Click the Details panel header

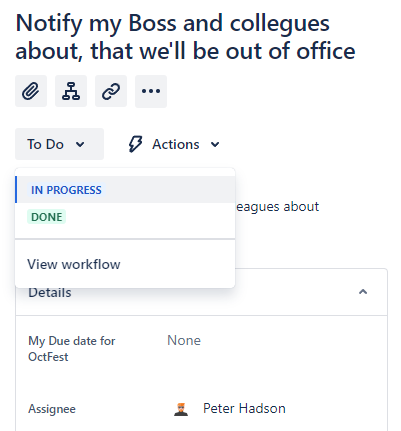click(x=201, y=292)
